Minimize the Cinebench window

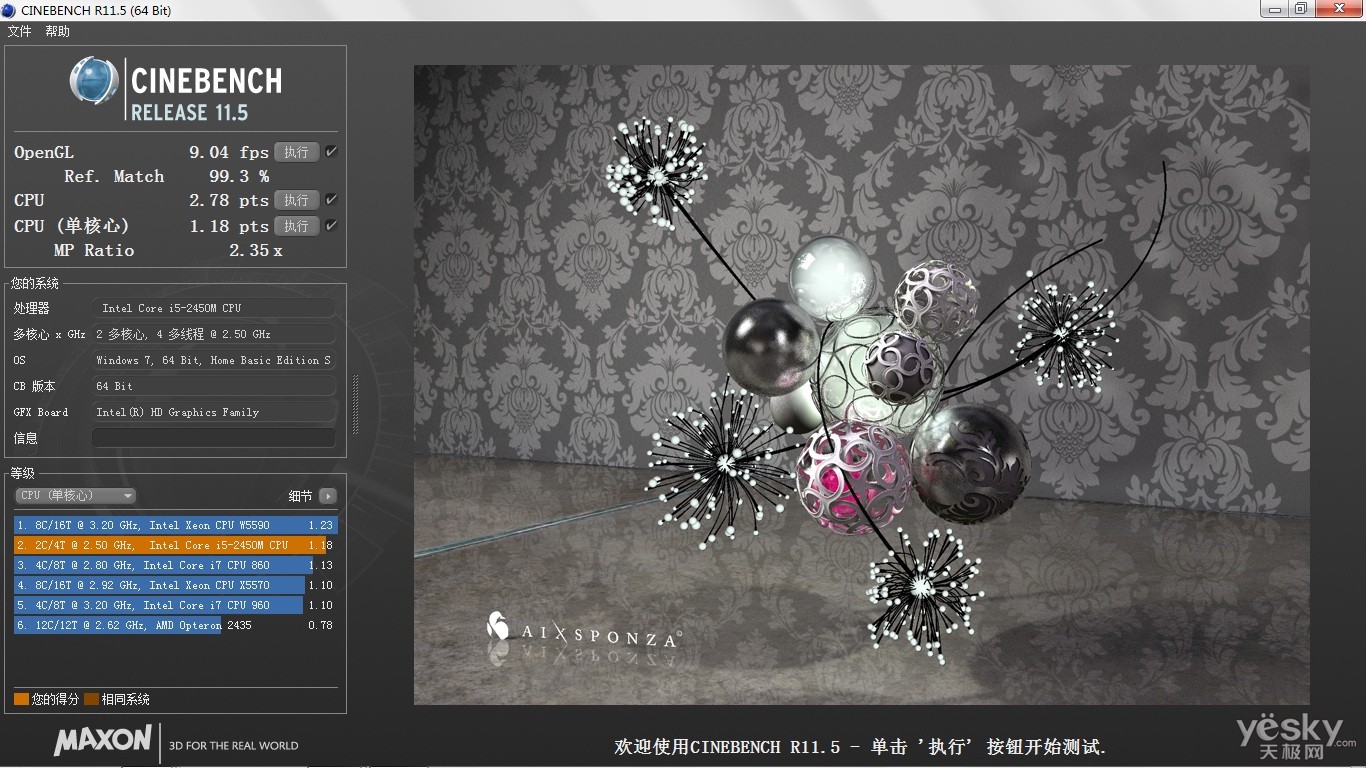coord(1274,9)
